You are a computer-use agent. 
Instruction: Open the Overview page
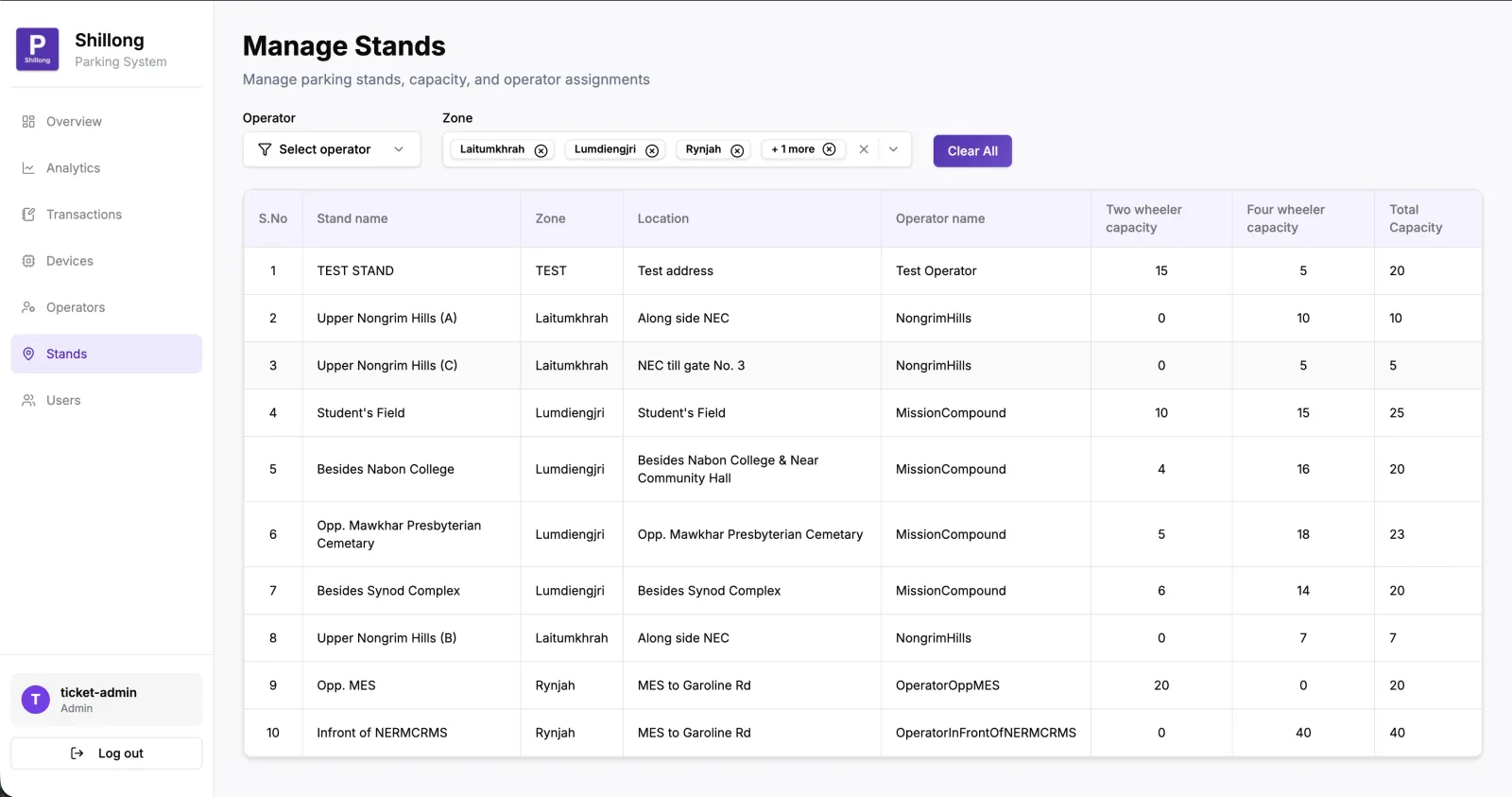pos(106,122)
